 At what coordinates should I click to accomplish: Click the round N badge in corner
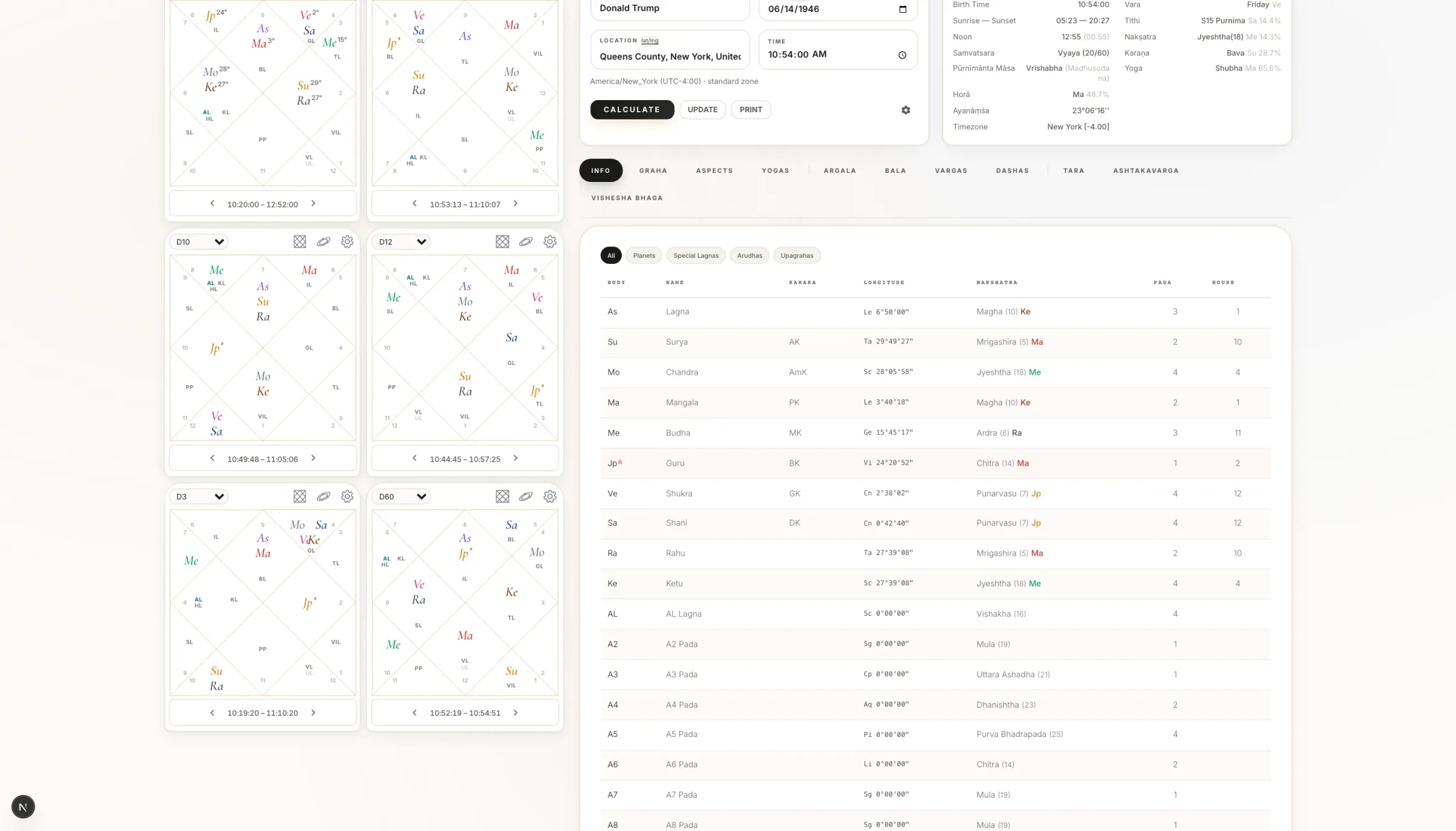[x=23, y=807]
